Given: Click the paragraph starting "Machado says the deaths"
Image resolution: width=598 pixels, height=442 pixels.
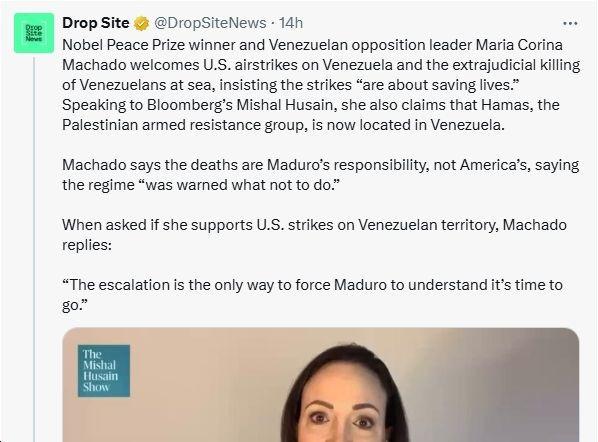Looking at the screenshot, I should coord(321,175).
